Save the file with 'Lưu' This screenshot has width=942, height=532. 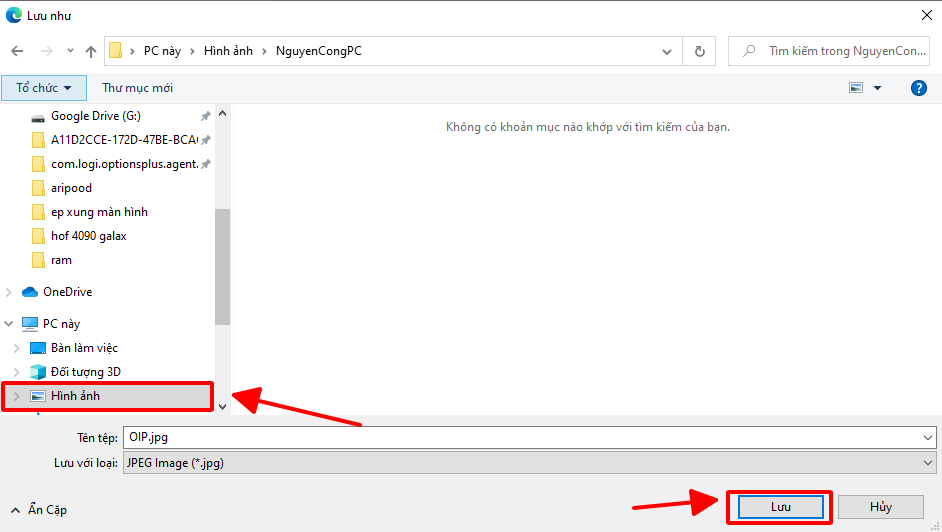[780, 507]
